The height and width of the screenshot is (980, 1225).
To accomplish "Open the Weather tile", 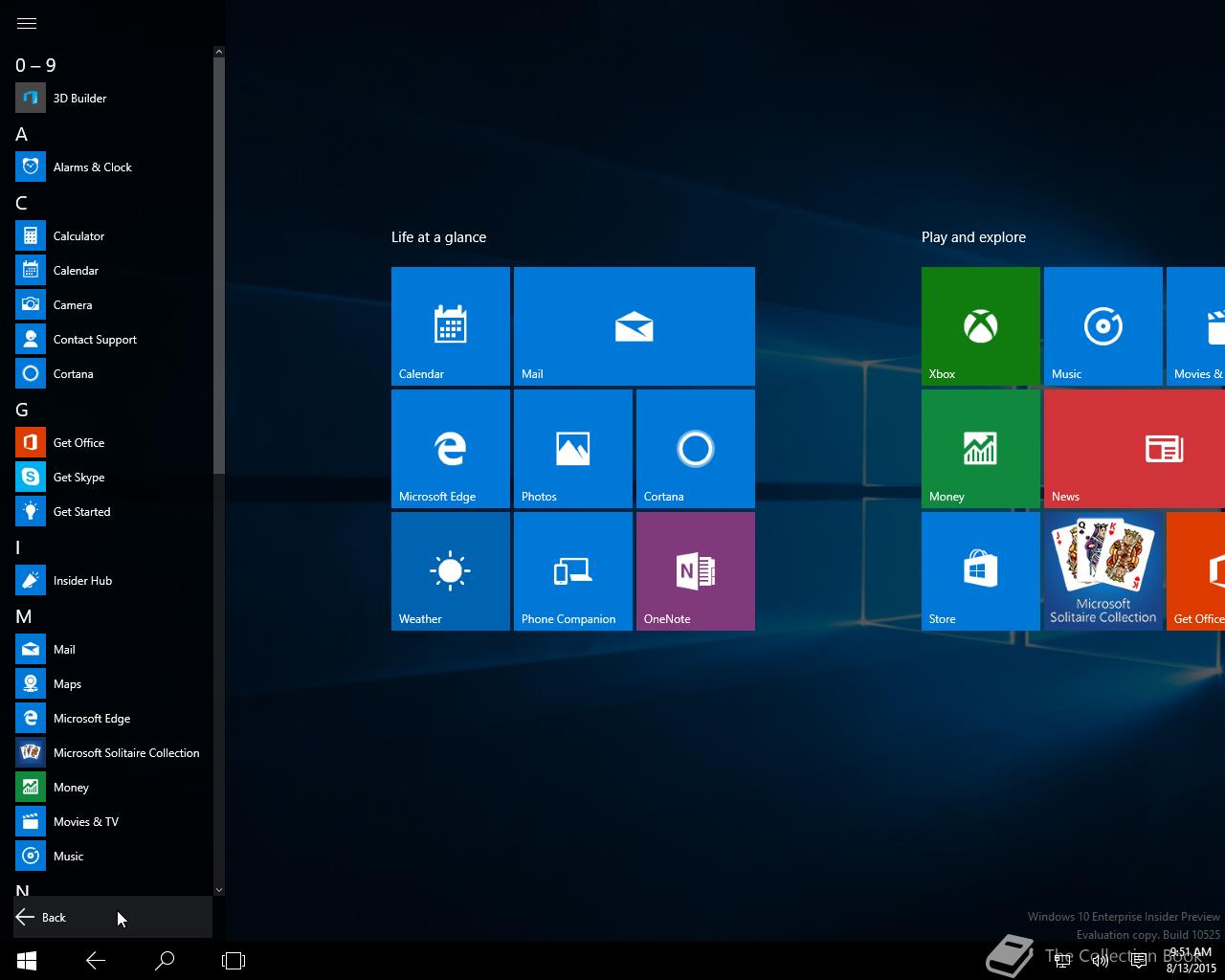I will (x=451, y=571).
